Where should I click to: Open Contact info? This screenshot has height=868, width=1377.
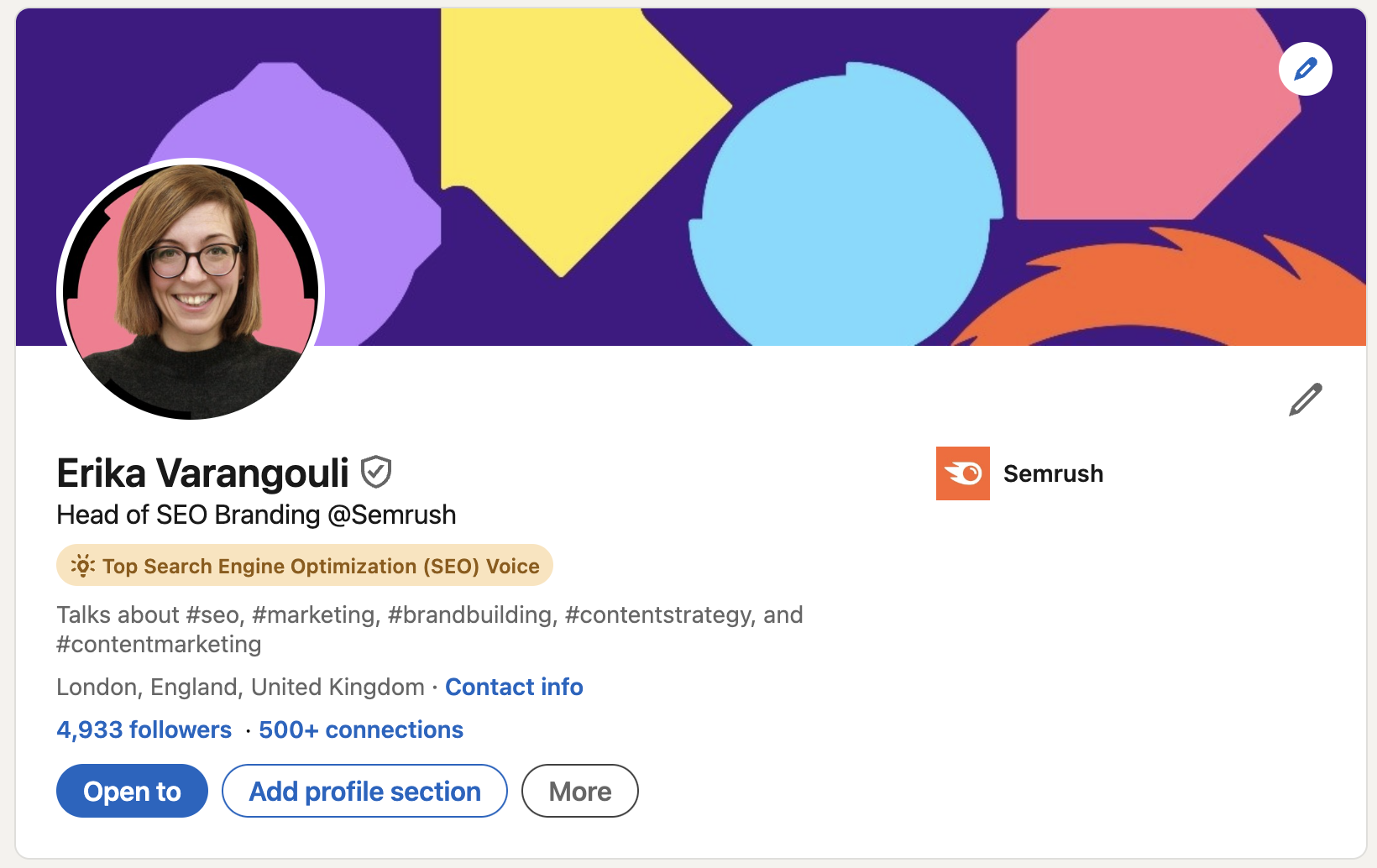coord(514,687)
